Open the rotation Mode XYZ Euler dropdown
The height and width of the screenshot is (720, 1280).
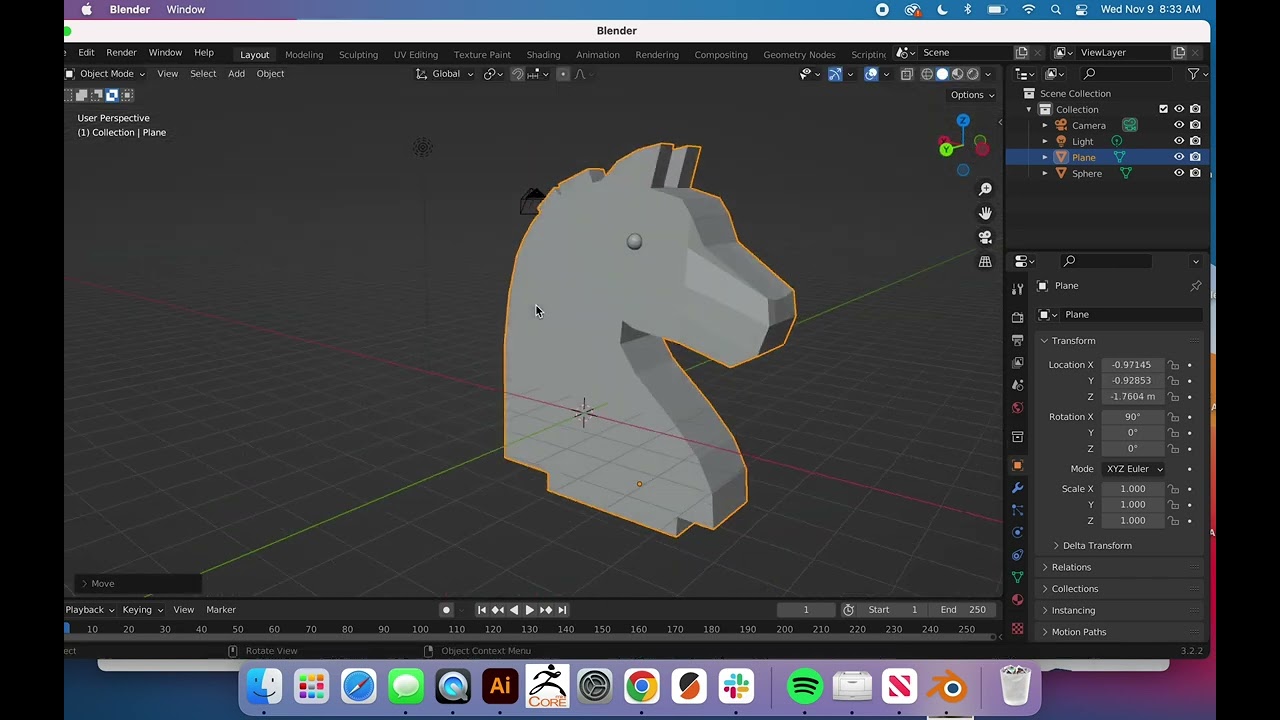tap(1133, 469)
